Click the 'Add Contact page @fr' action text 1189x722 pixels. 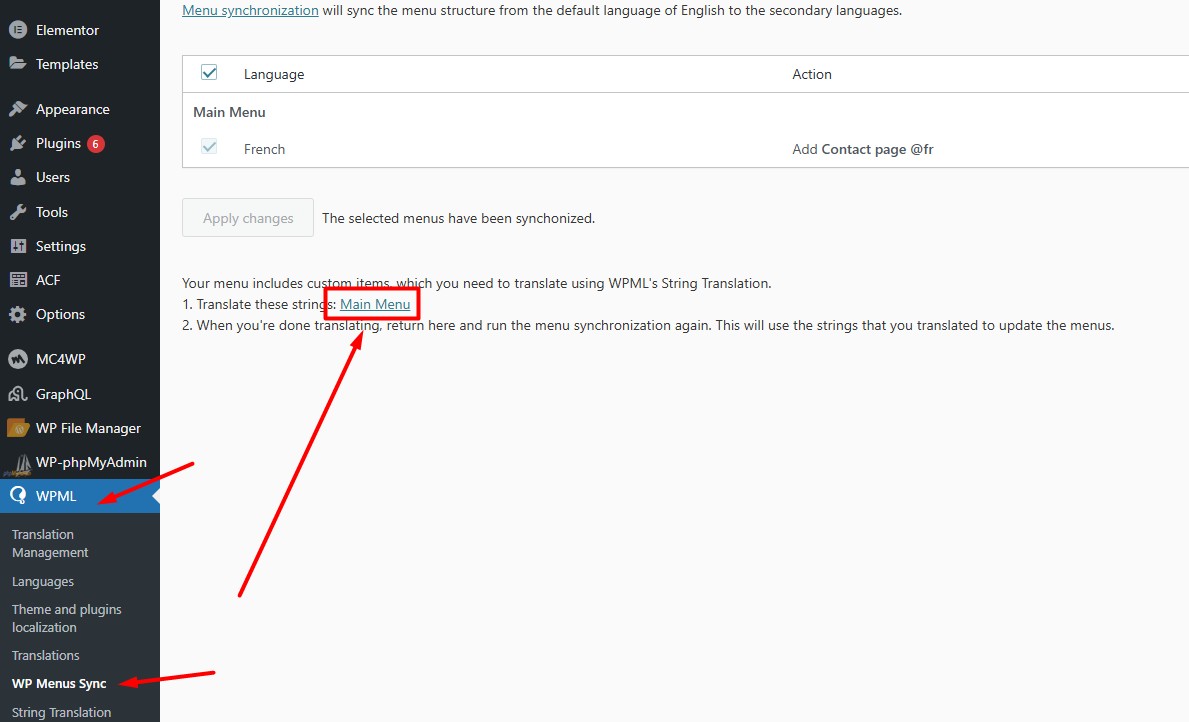863,149
